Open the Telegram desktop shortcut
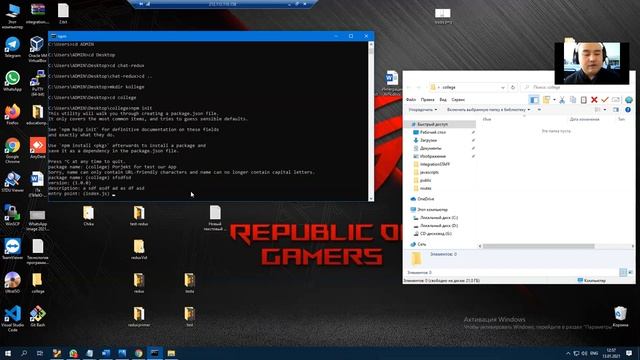 click(12, 46)
